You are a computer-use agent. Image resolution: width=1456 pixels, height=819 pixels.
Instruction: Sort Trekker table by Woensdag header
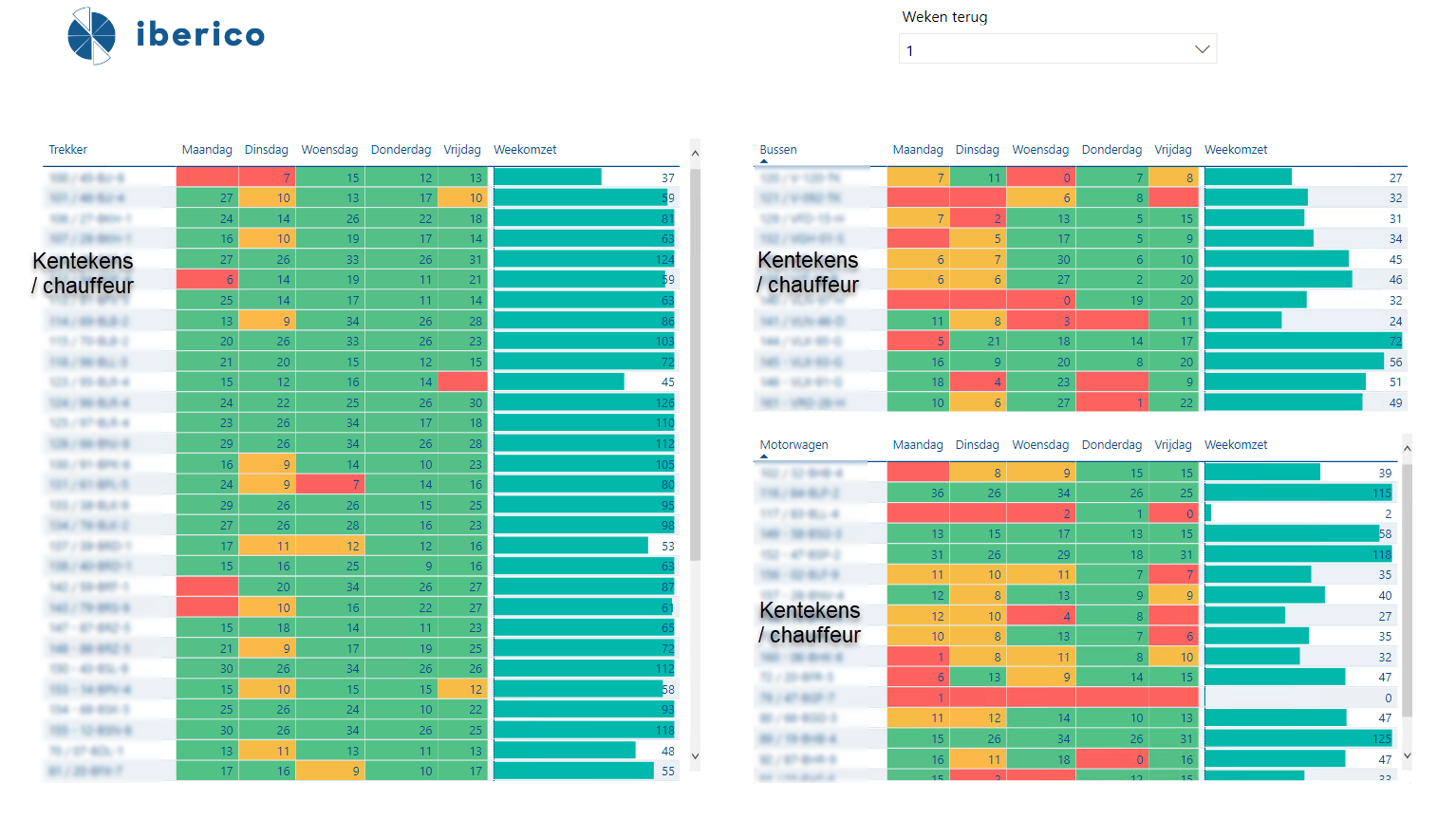click(329, 150)
